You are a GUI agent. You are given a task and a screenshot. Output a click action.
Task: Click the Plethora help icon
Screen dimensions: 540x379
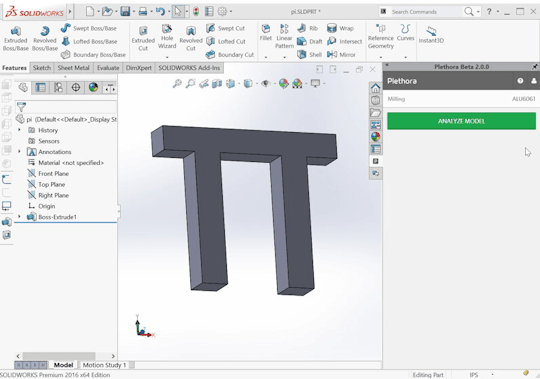pyautogui.click(x=520, y=81)
